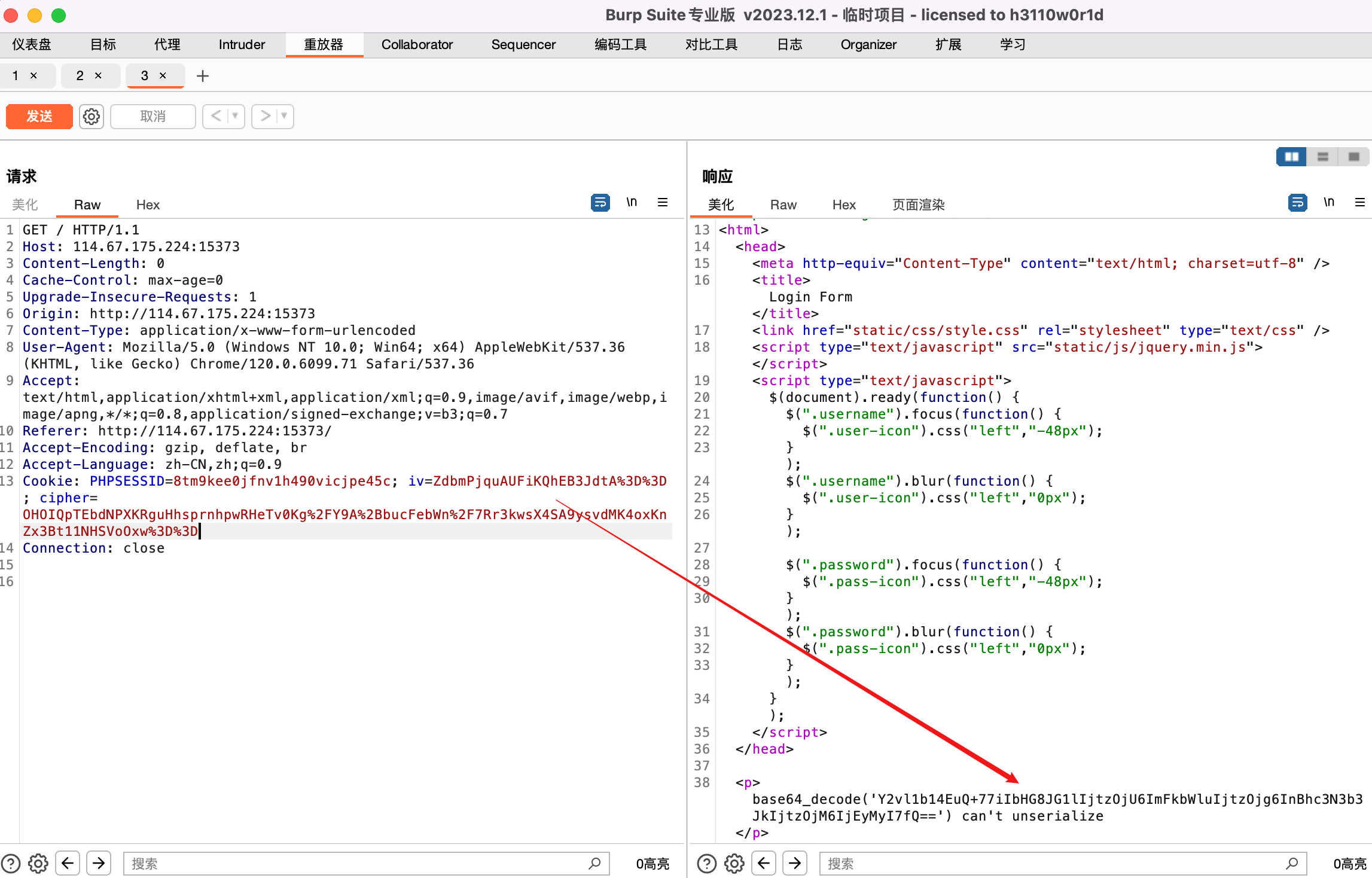1372x878 pixels.
Task: Toggle non-printable characters \n in request panel
Action: click(x=632, y=203)
